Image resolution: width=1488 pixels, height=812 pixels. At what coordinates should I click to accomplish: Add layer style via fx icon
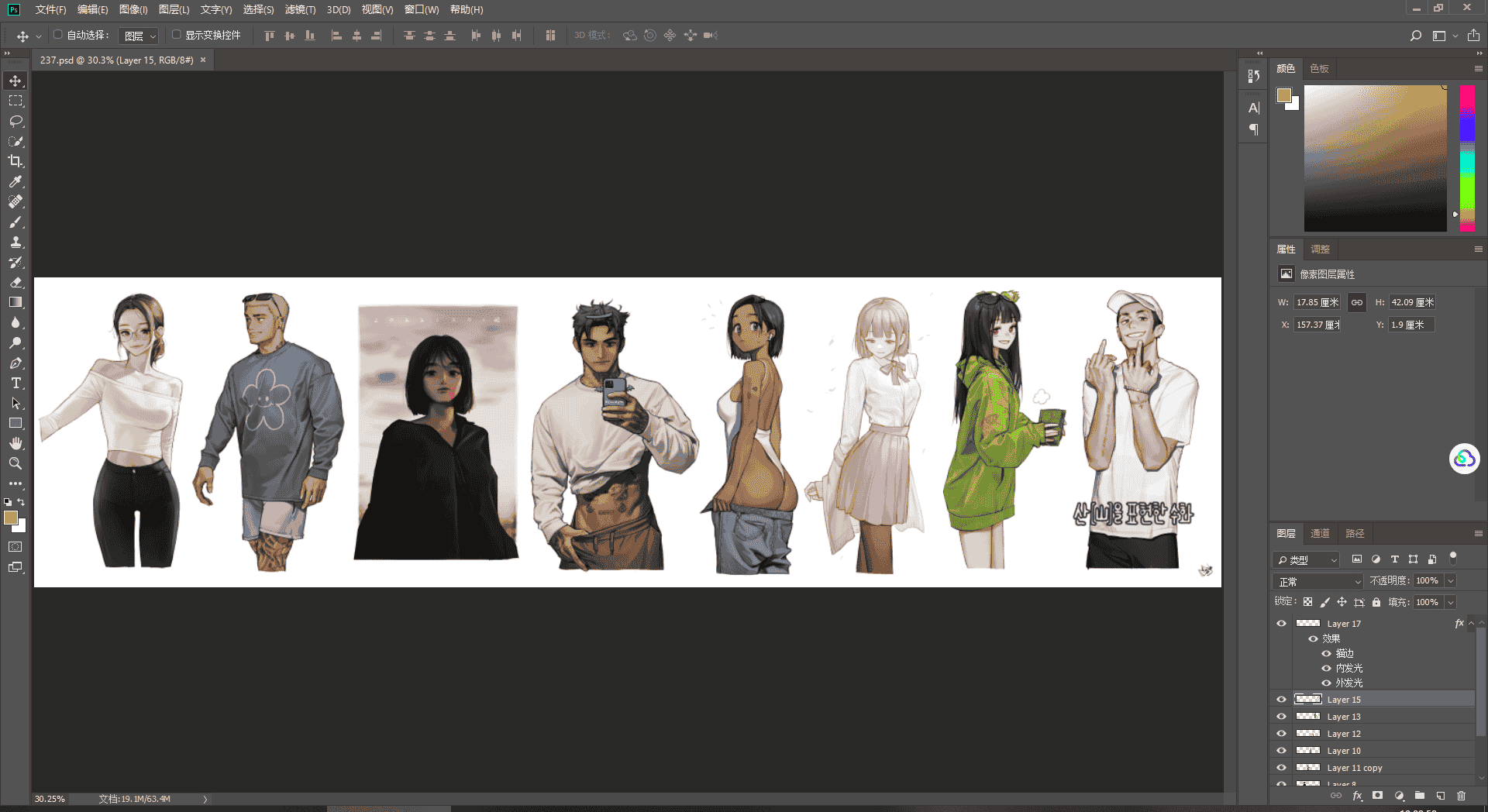pyautogui.click(x=1357, y=796)
